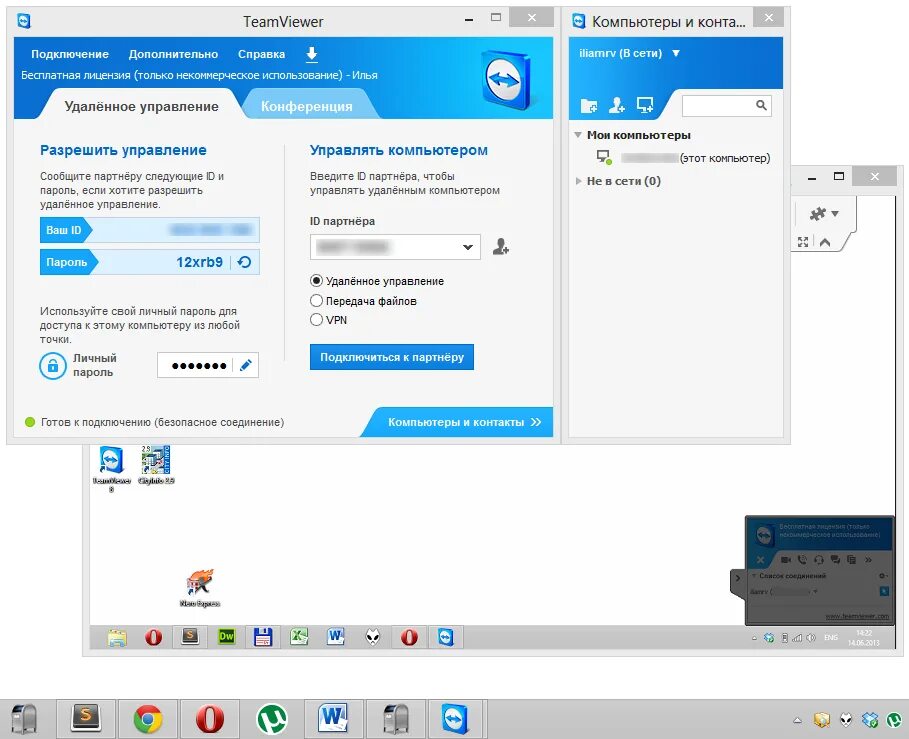Open the Справка menu
The height and width of the screenshot is (739, 909).
click(x=261, y=54)
